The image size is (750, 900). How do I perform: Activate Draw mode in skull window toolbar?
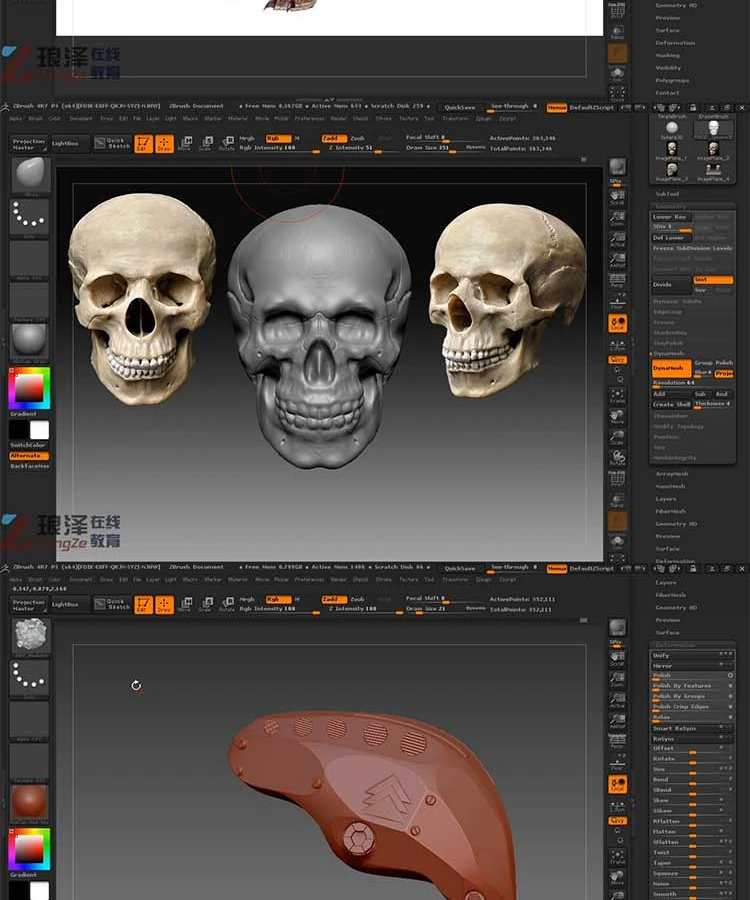pos(164,143)
